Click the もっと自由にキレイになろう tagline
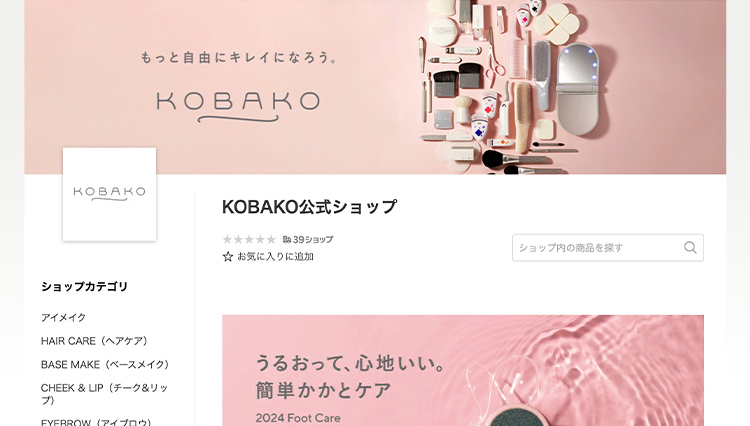Image resolution: width=750 pixels, height=426 pixels. pyautogui.click(x=240, y=58)
